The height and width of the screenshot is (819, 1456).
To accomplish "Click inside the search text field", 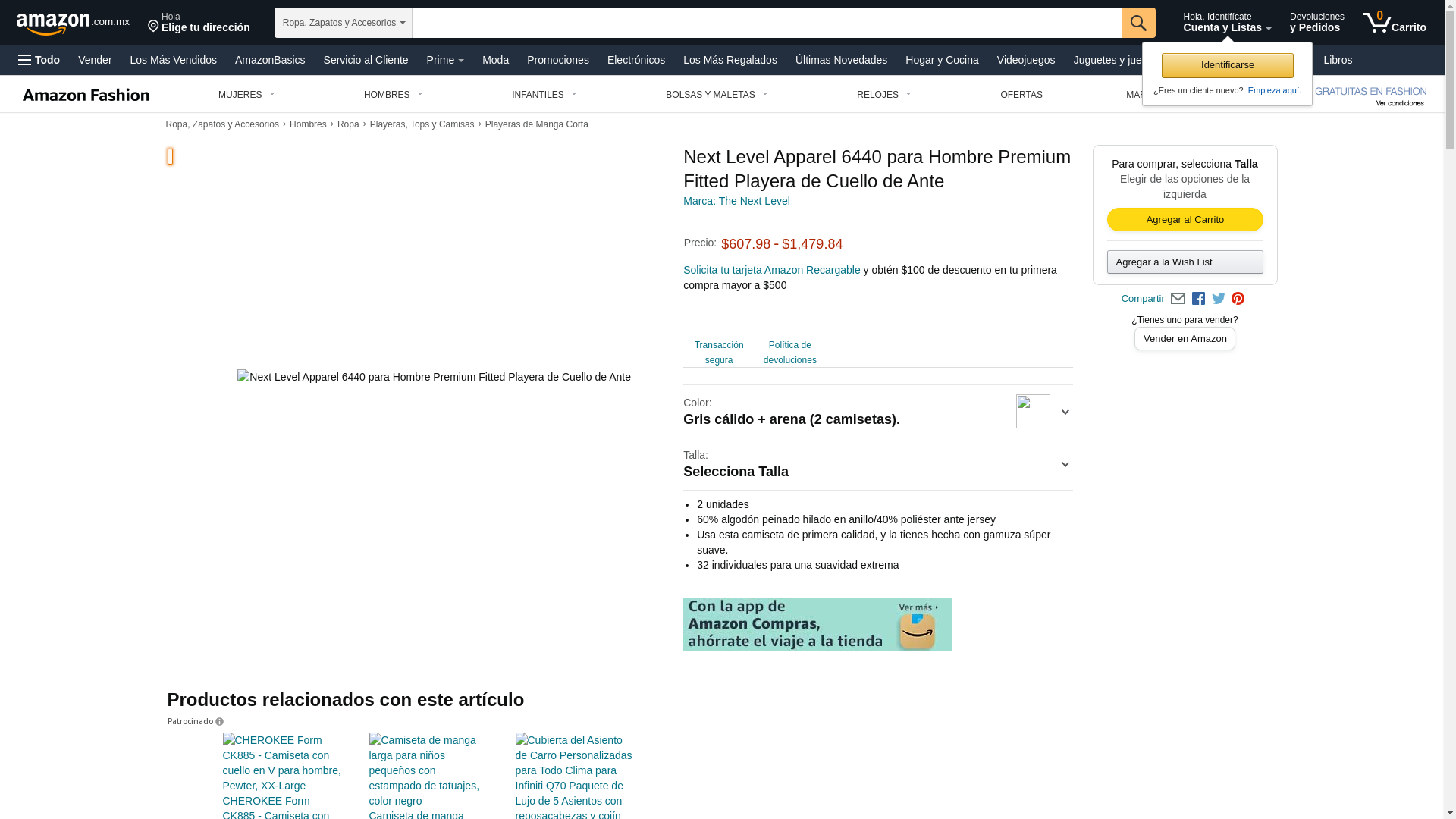I will 766,23.
